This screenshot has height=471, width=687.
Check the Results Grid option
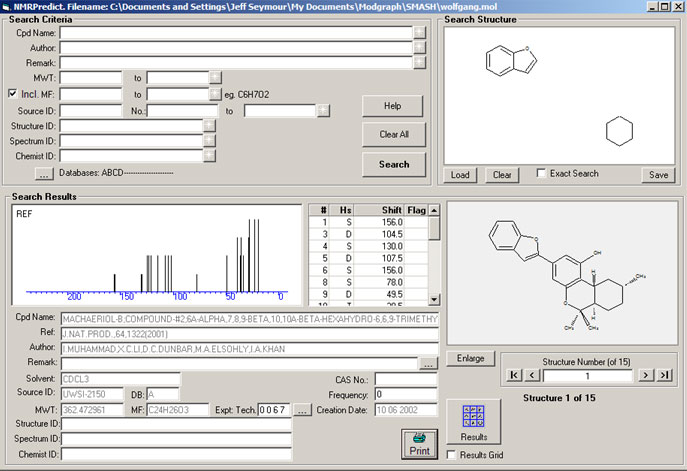(x=452, y=455)
